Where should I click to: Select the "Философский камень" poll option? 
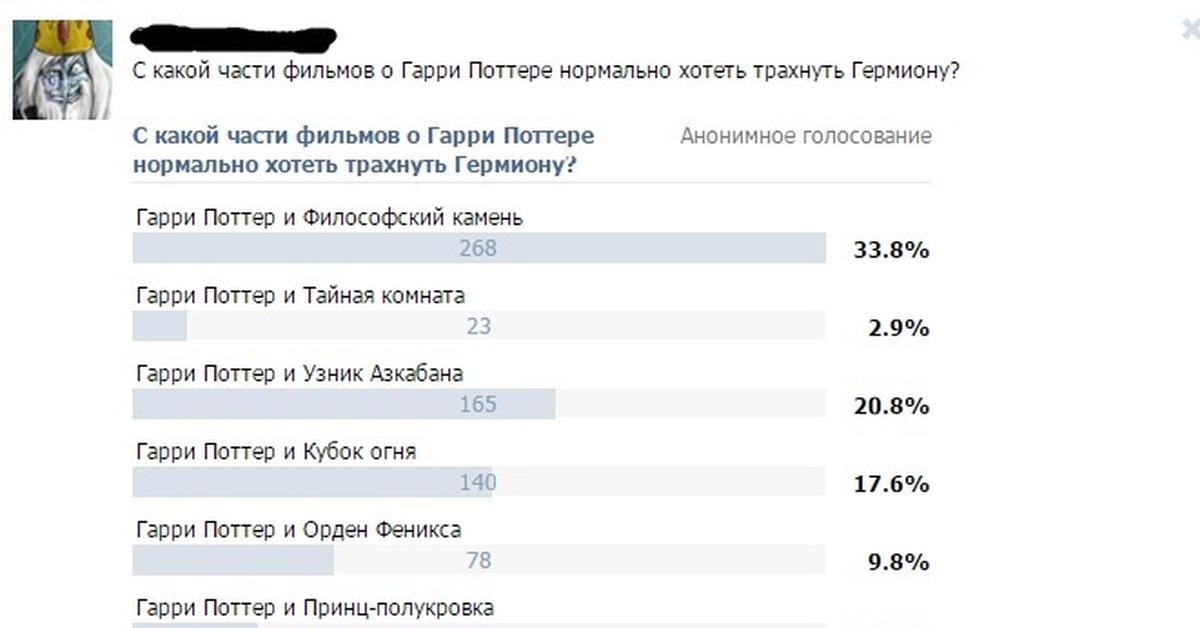point(329,217)
